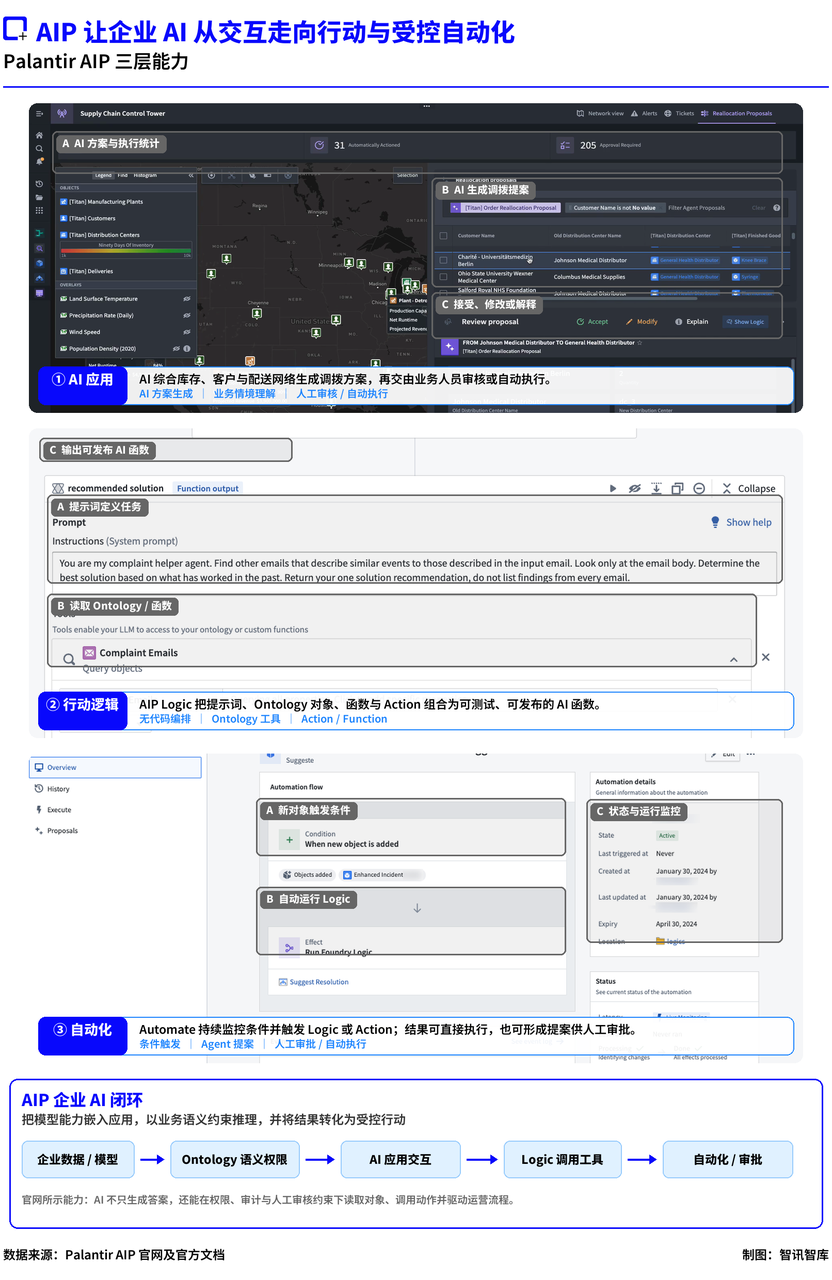
Task: Click the Complaint Emails envelope icon
Action: 89,652
